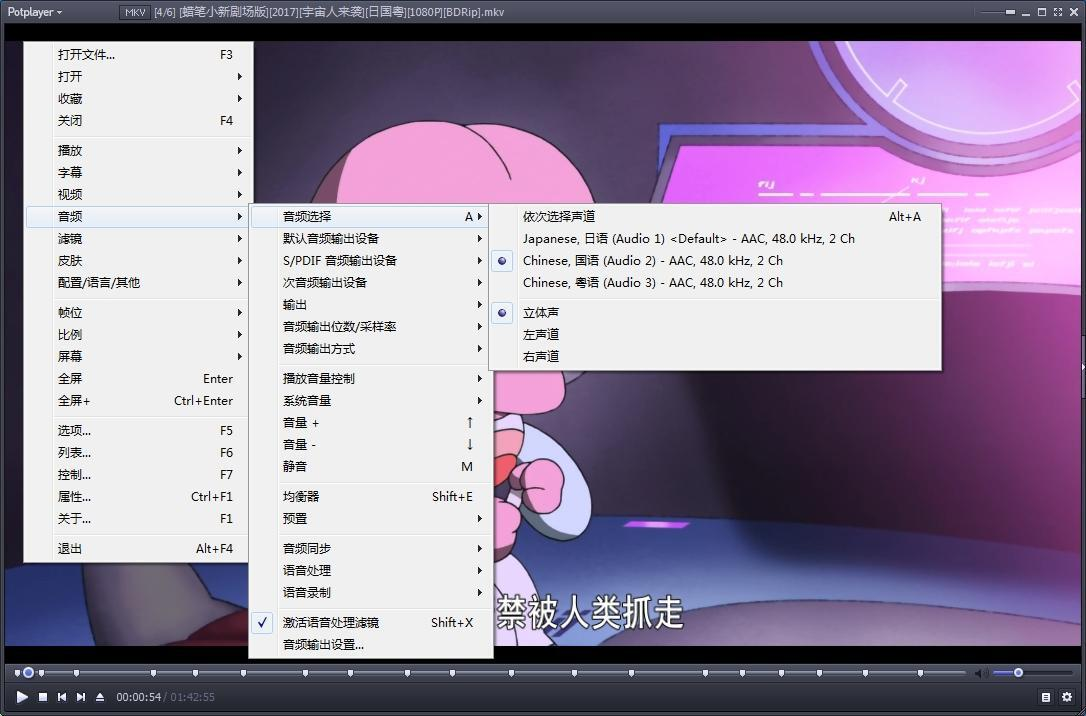Expand the 语音处理 submenu

click(310, 571)
